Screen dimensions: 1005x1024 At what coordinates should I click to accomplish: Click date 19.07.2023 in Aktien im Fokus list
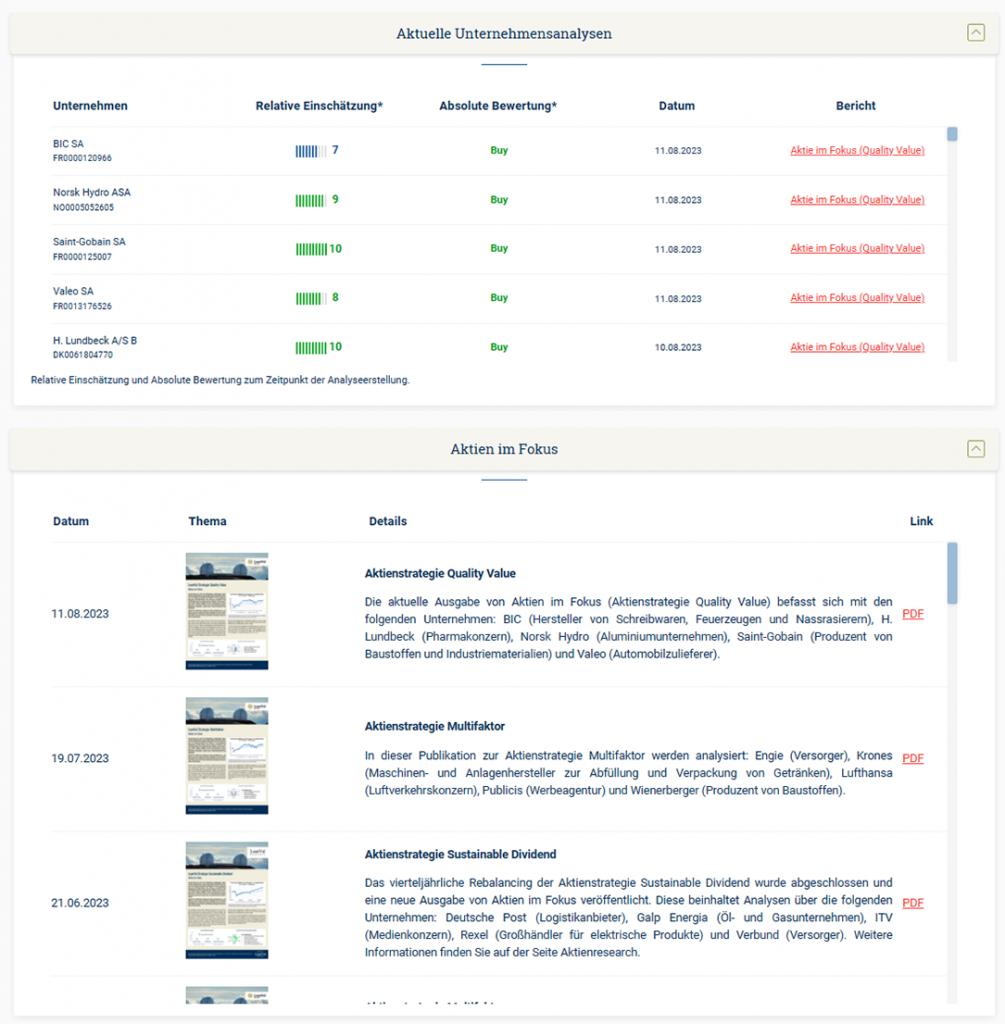80,758
